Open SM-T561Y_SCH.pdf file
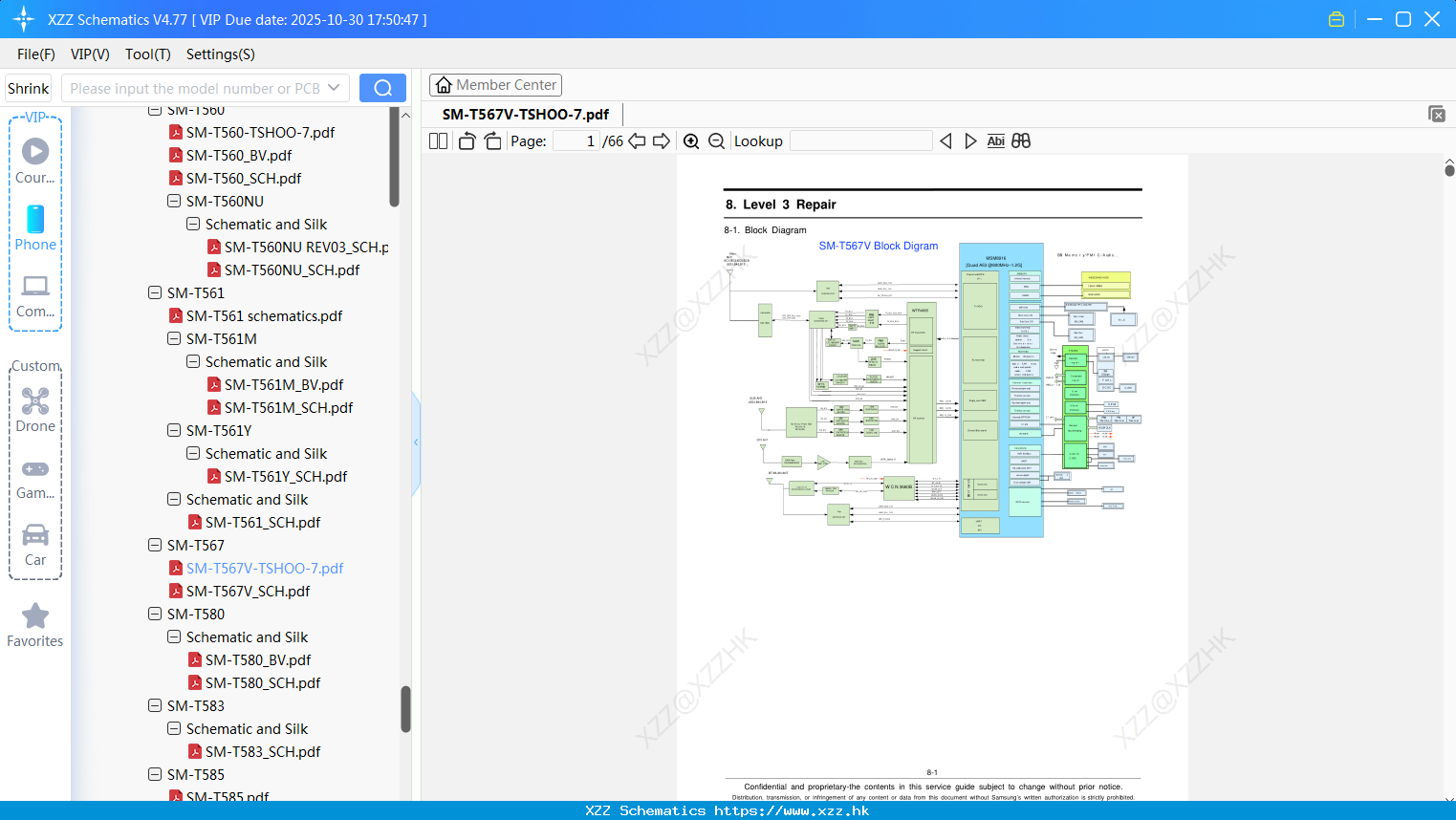 [x=286, y=476]
